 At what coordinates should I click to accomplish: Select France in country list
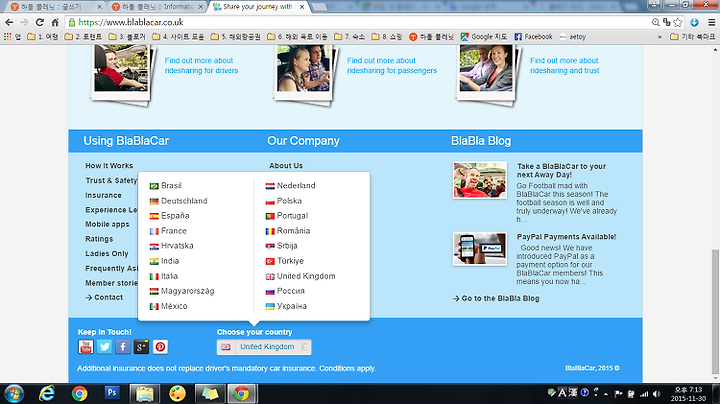click(x=168, y=231)
